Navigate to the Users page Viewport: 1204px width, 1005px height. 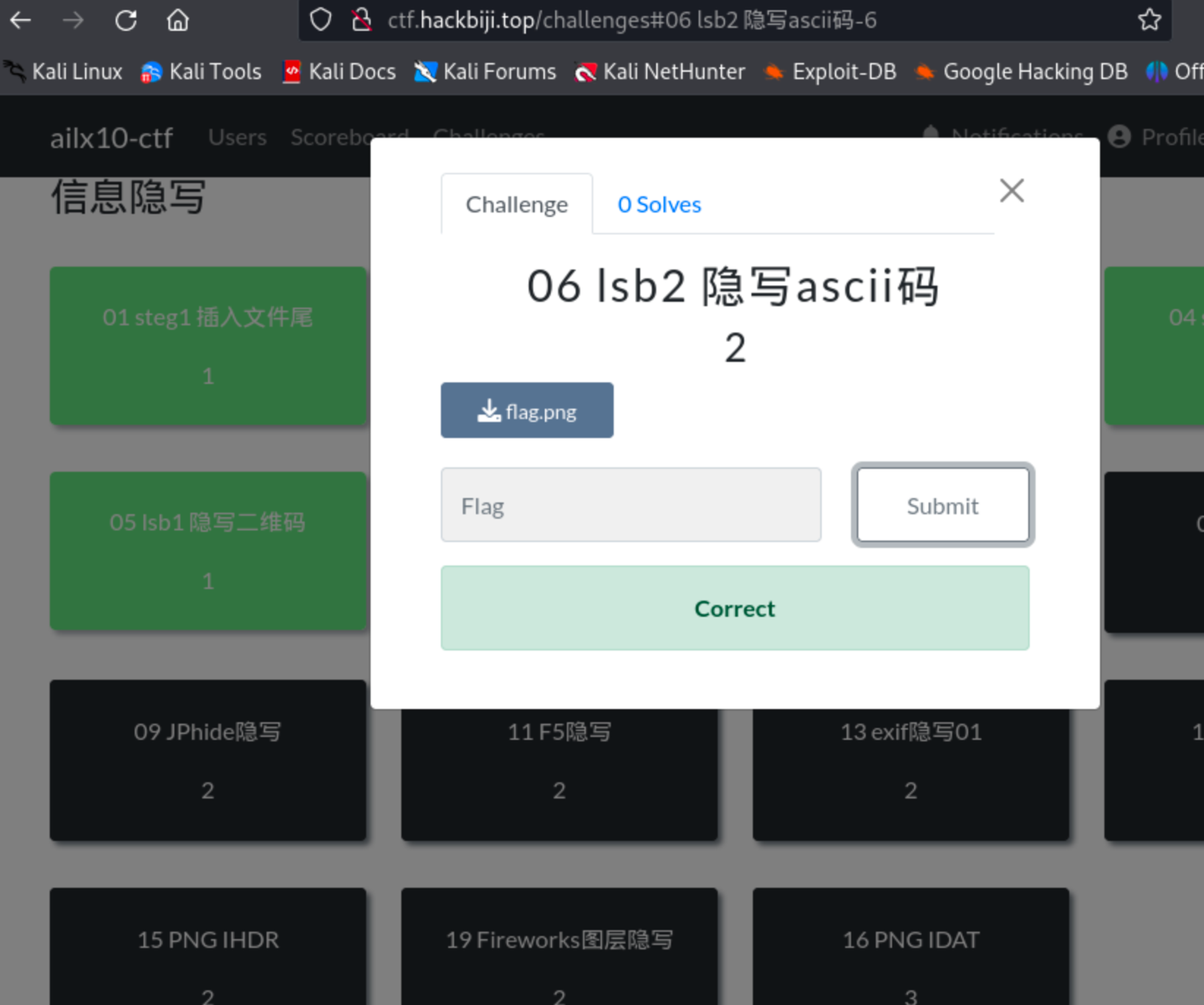237,136
